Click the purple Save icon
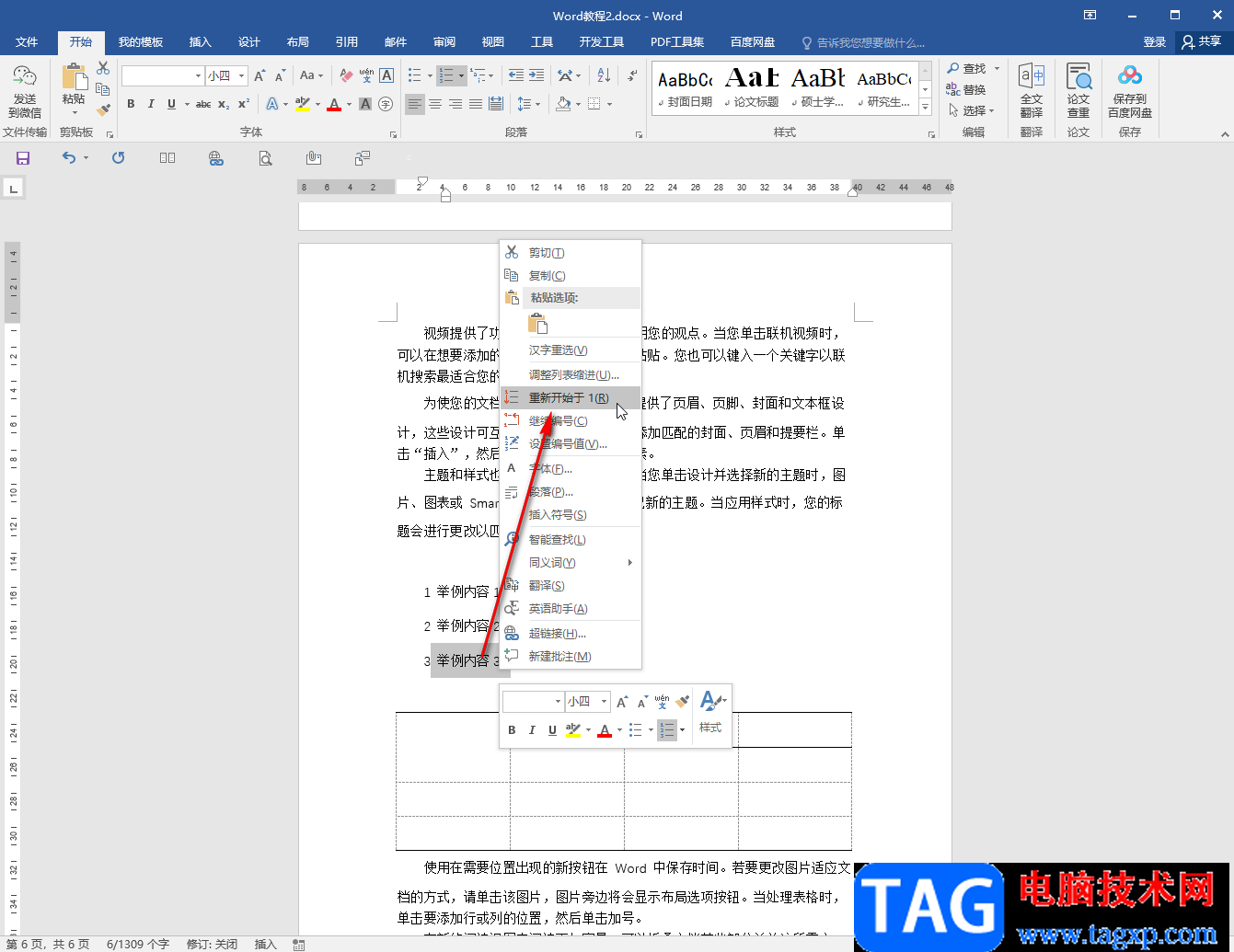The width and height of the screenshot is (1234, 952). (23, 158)
